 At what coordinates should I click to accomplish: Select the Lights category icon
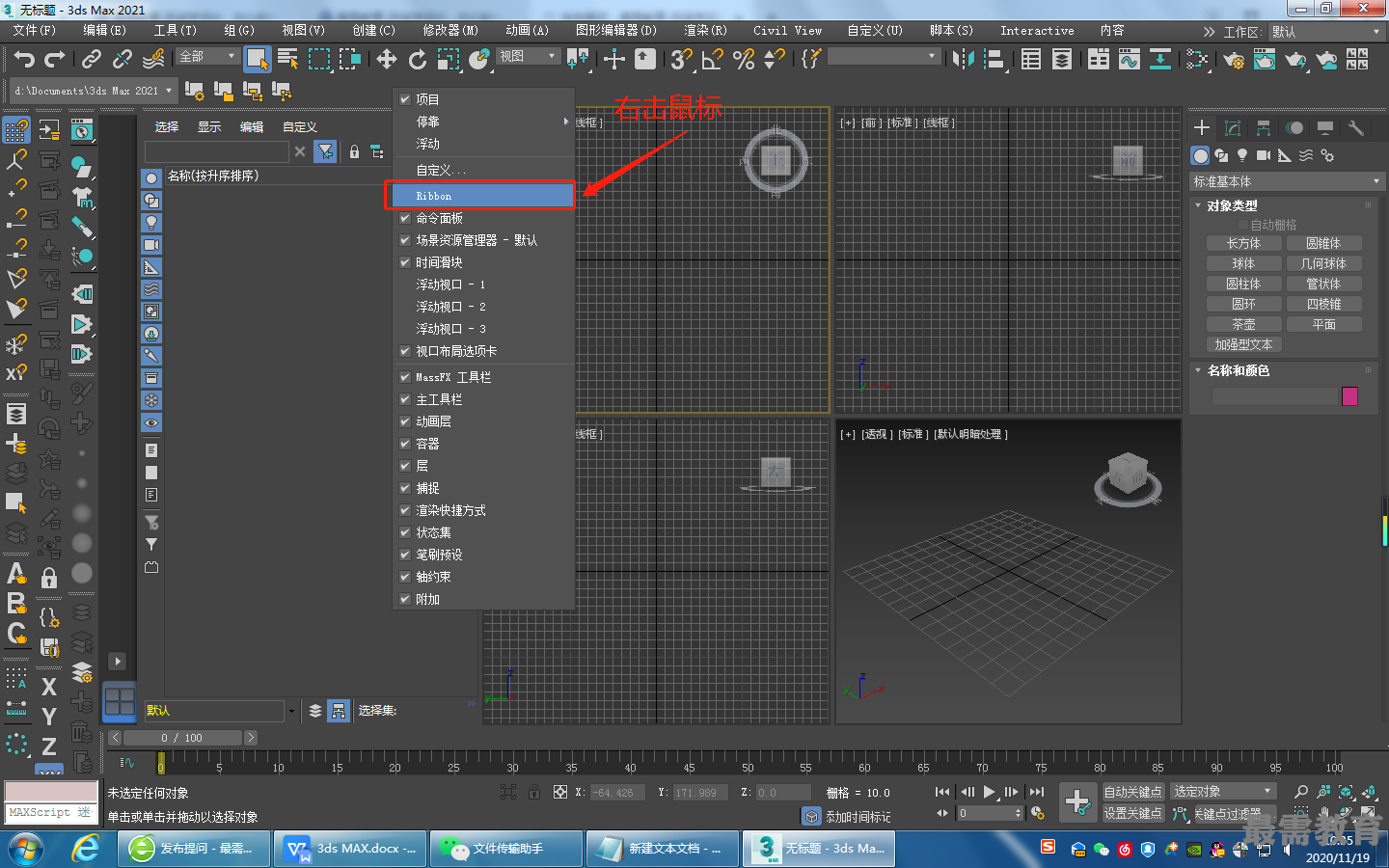pyautogui.click(x=1242, y=155)
